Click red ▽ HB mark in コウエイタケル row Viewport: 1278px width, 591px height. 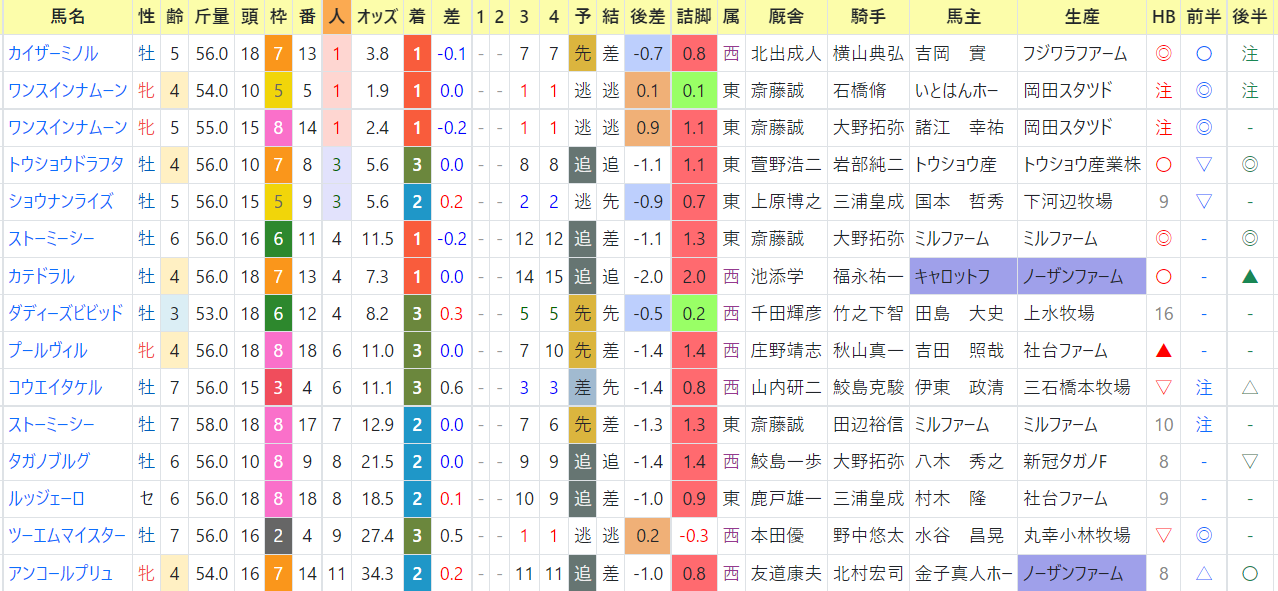(x=1163, y=387)
